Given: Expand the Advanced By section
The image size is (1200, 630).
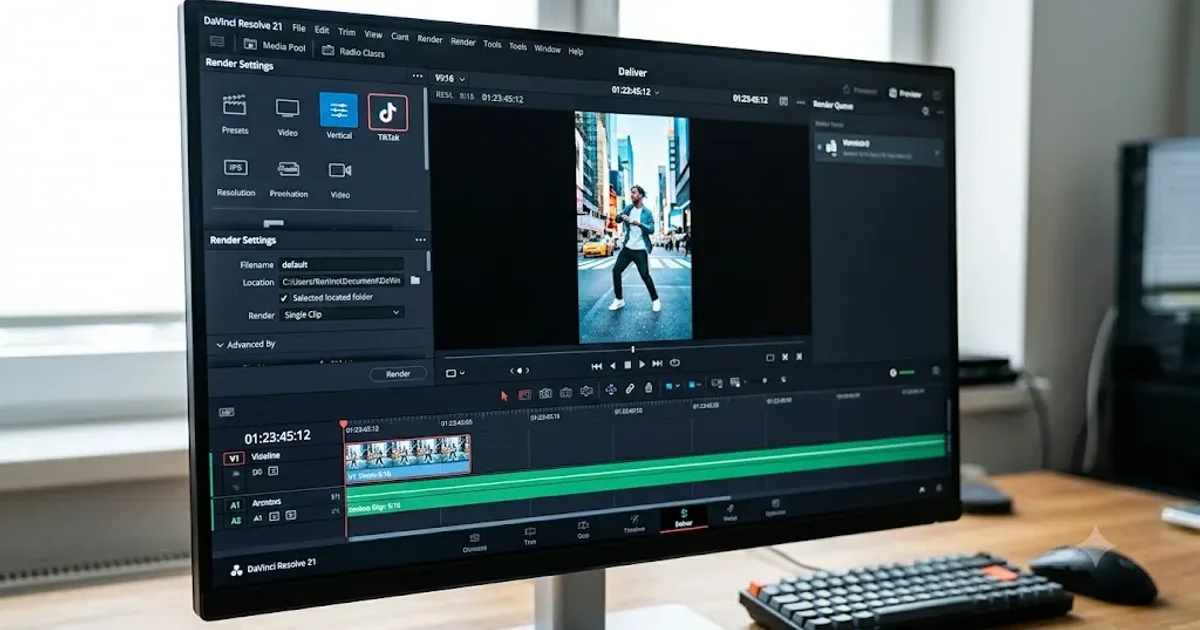Looking at the screenshot, I should pyautogui.click(x=246, y=344).
